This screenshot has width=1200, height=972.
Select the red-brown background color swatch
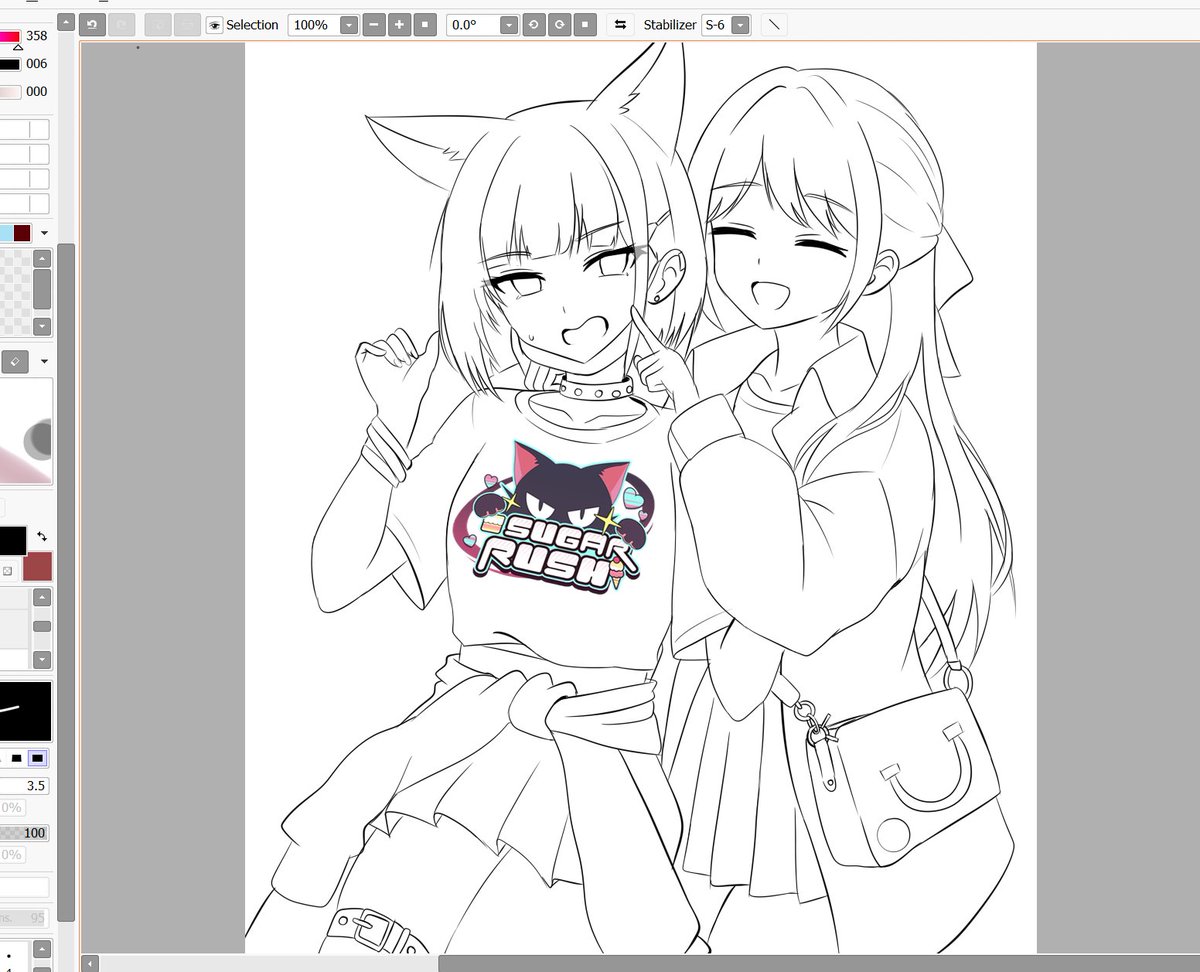(x=38, y=567)
